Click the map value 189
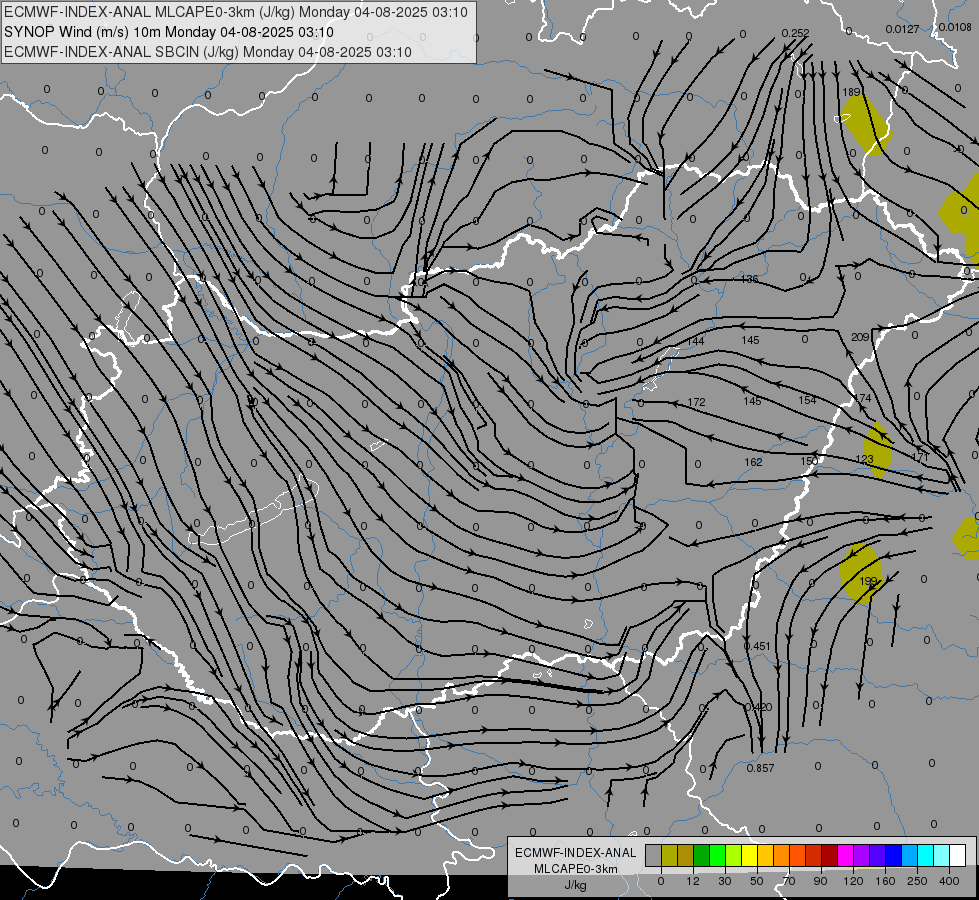The height and width of the screenshot is (900, 979). coord(851,92)
